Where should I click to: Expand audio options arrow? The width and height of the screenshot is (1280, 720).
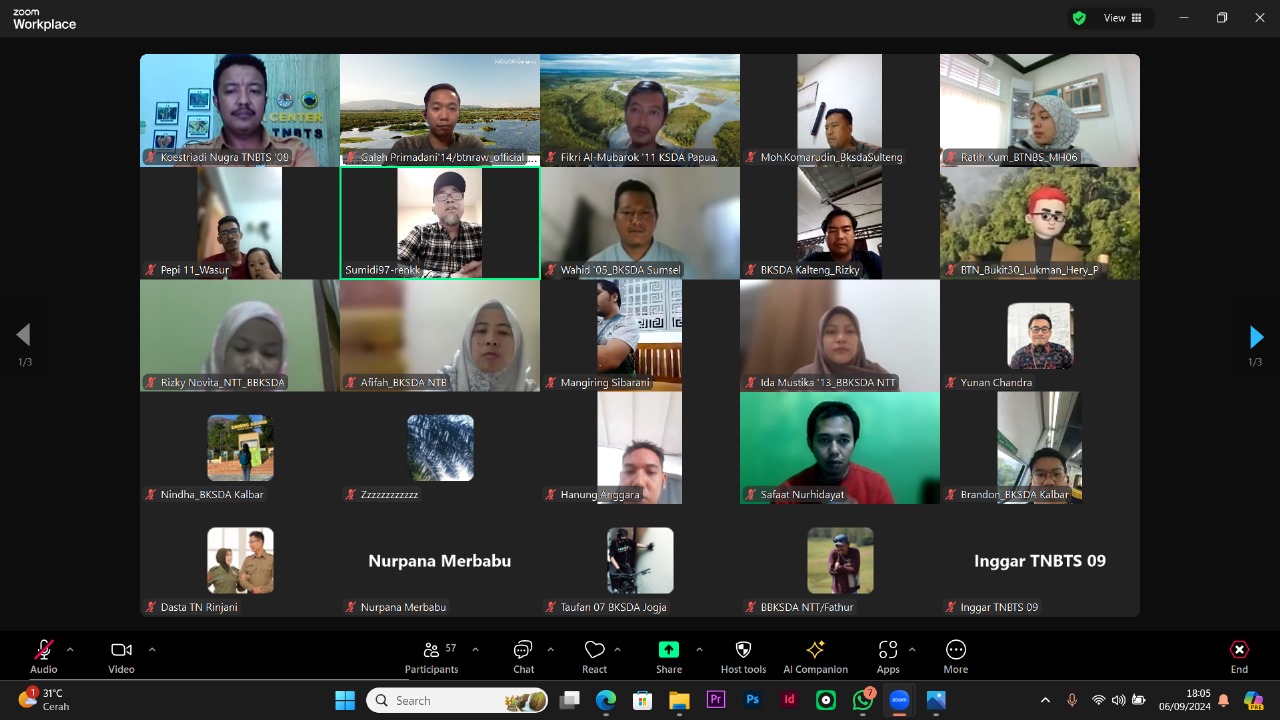point(70,649)
